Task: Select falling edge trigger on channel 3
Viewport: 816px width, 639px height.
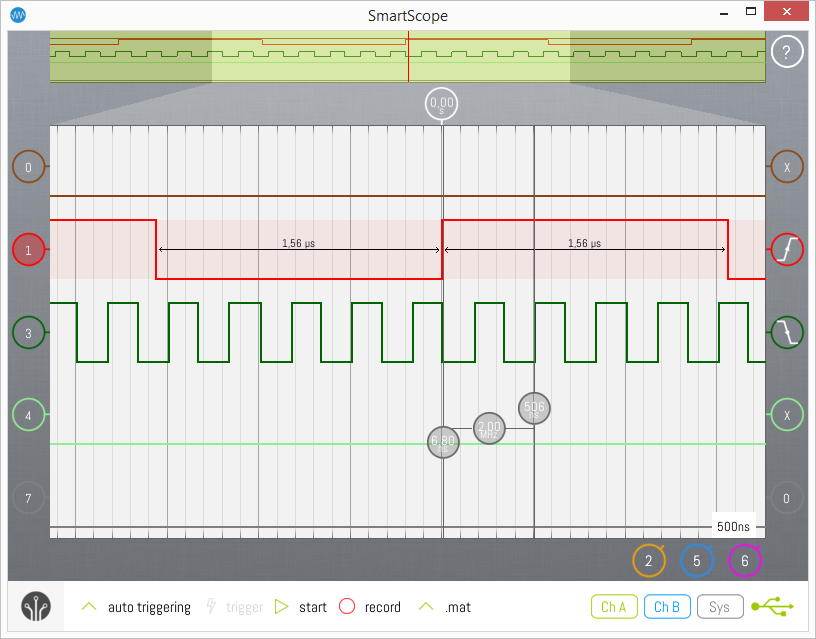Action: (x=787, y=332)
